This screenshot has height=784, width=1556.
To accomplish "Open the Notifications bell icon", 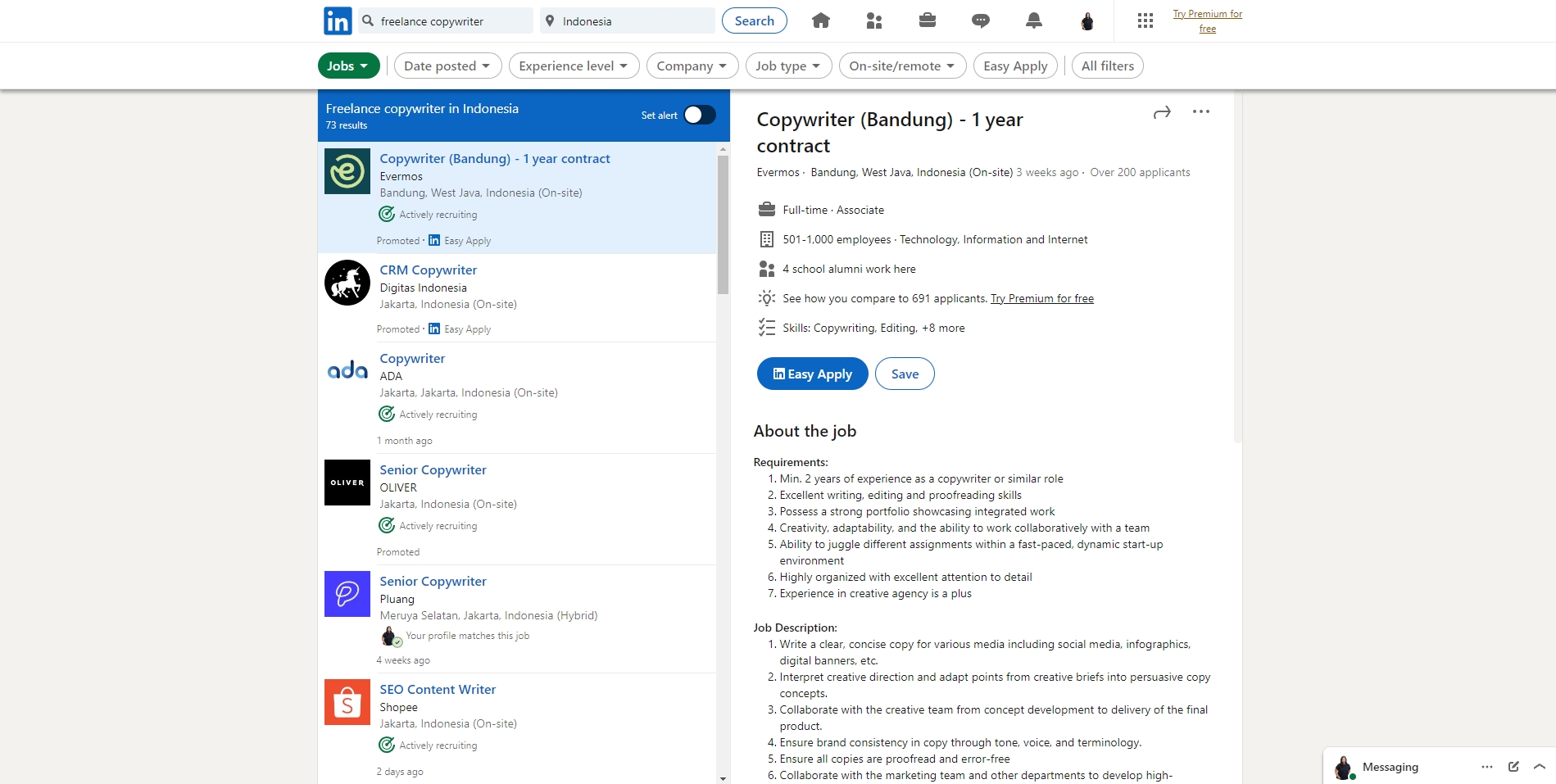I will [x=1034, y=20].
